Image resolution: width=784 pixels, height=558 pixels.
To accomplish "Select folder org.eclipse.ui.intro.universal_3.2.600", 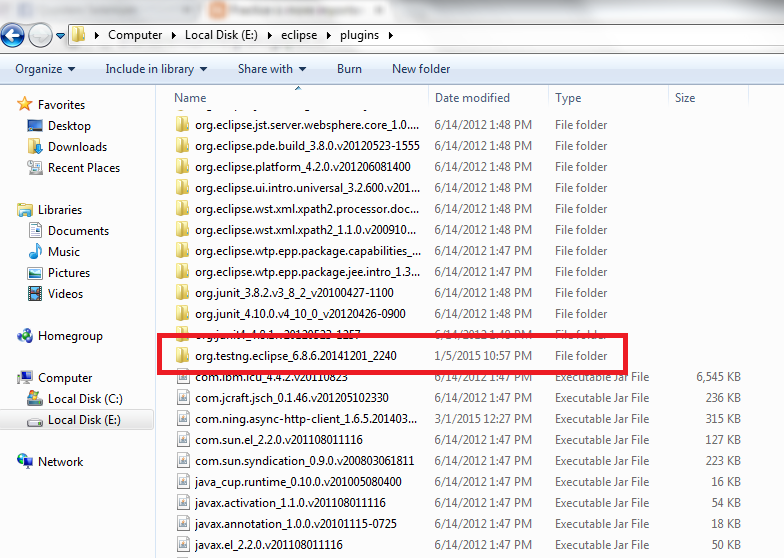I will coord(307,188).
